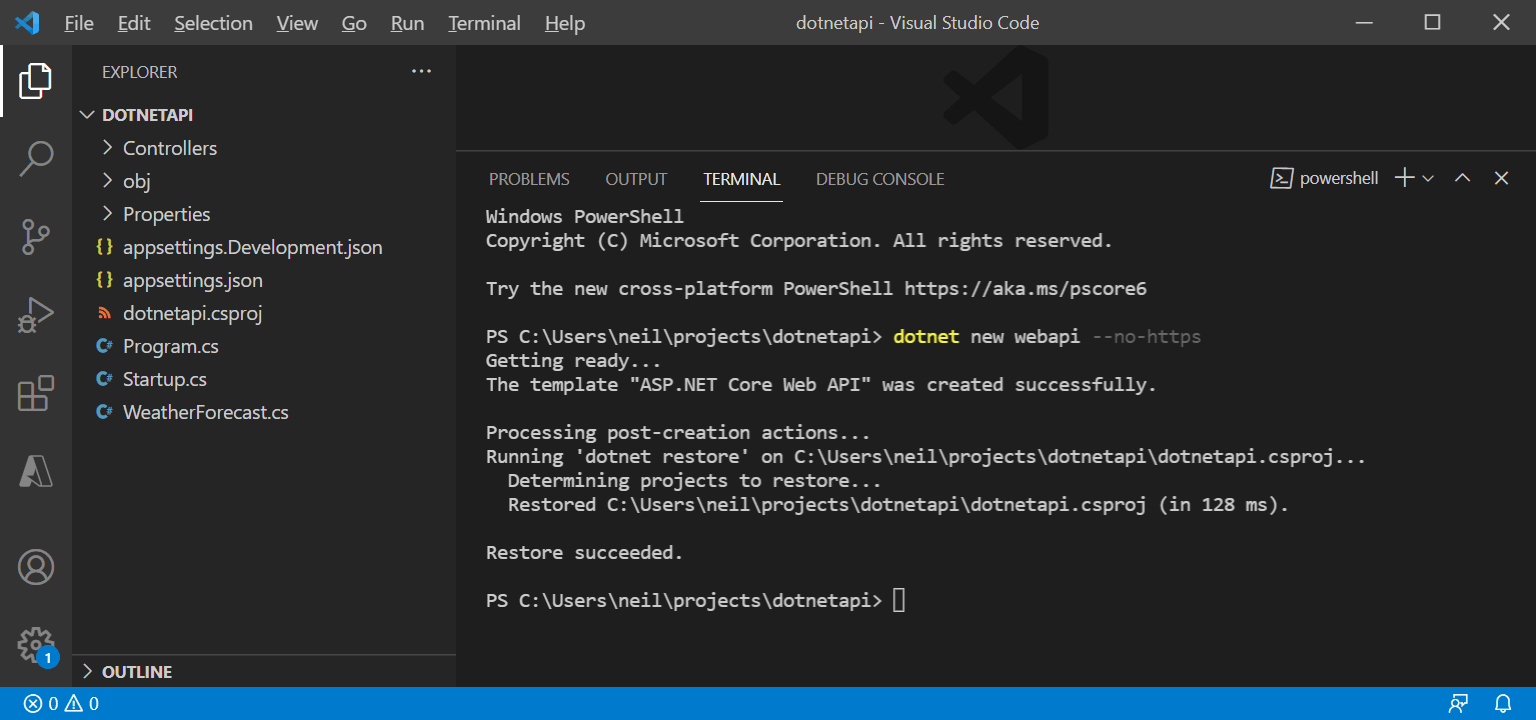Open the Manage gear settings icon

(x=36, y=645)
